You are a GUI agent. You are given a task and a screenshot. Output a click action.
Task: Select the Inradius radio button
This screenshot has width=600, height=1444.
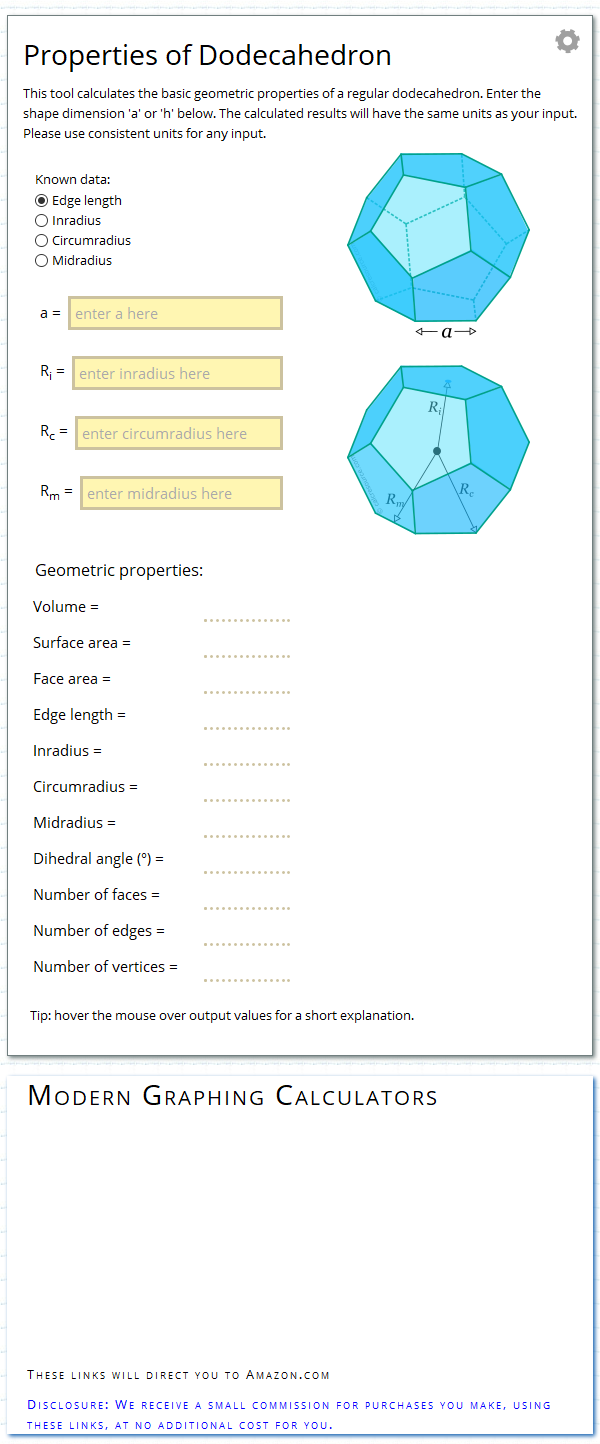click(41, 220)
